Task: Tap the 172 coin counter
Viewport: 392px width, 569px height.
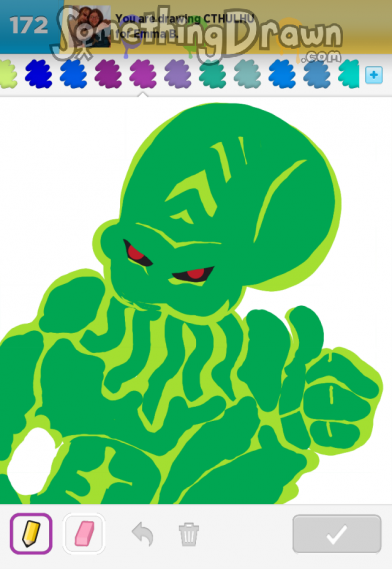Action: [29, 25]
